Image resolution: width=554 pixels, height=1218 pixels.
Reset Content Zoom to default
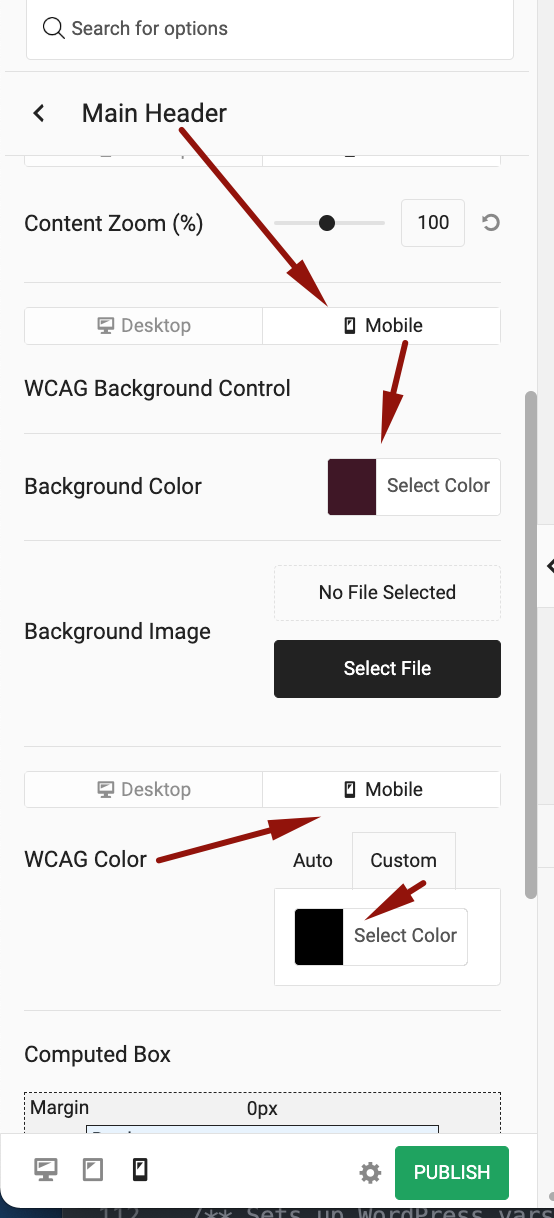491,223
